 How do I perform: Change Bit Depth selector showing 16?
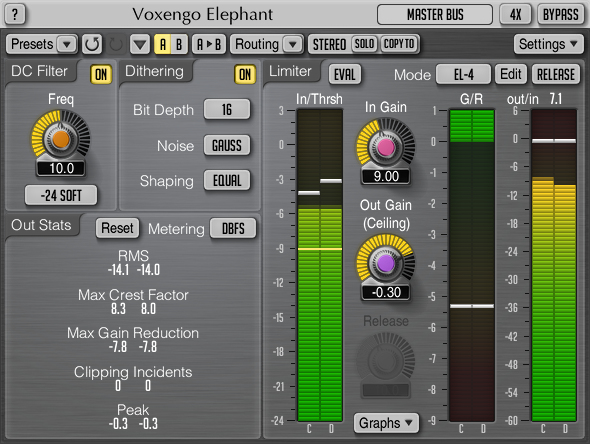click(227, 109)
